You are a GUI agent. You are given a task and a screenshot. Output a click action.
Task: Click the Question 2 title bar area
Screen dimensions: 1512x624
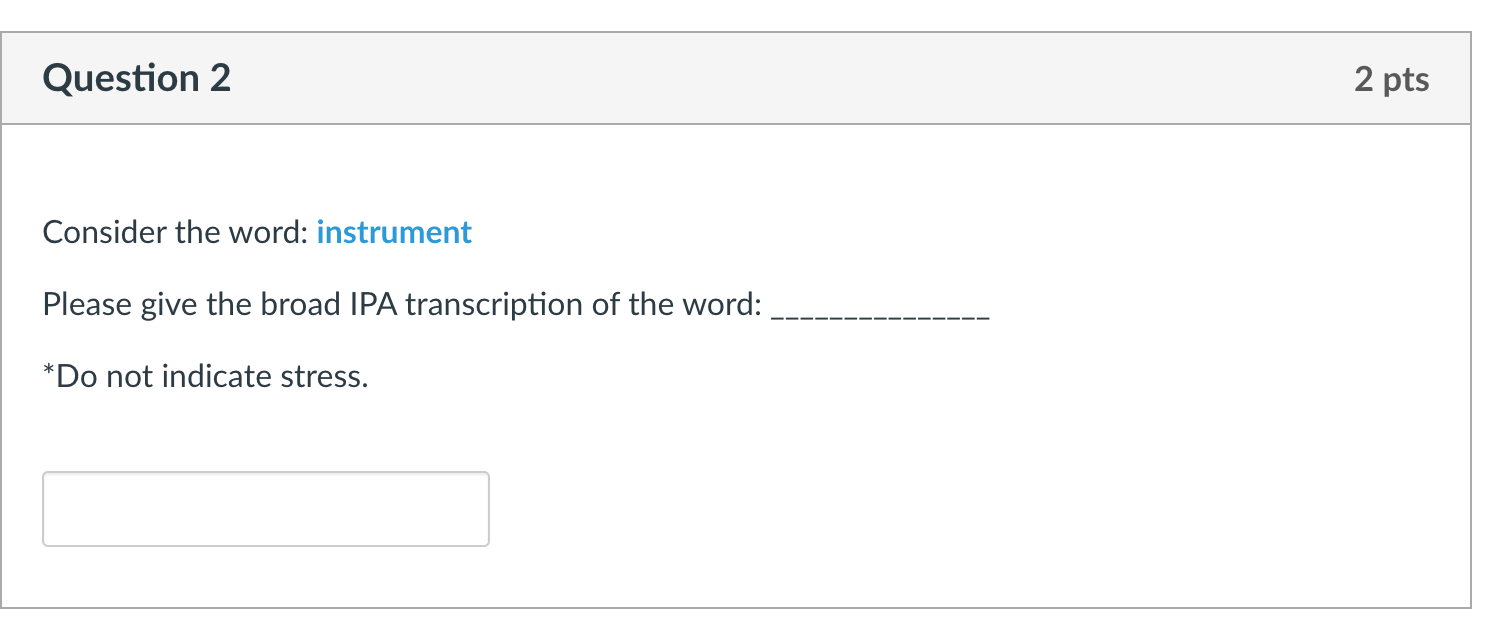pyautogui.click(x=700, y=78)
